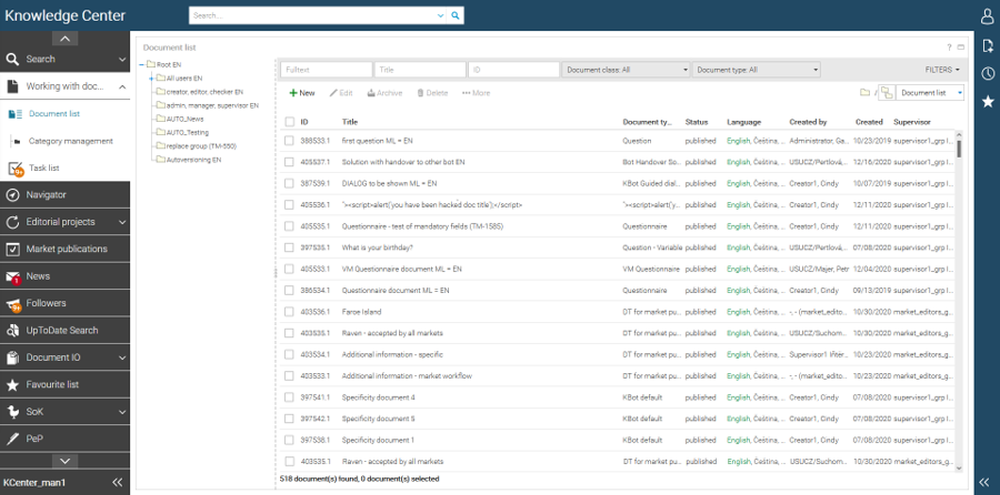This screenshot has height=495, width=1000.
Task: Click the folder icon beside view selector
Action: tap(865, 92)
